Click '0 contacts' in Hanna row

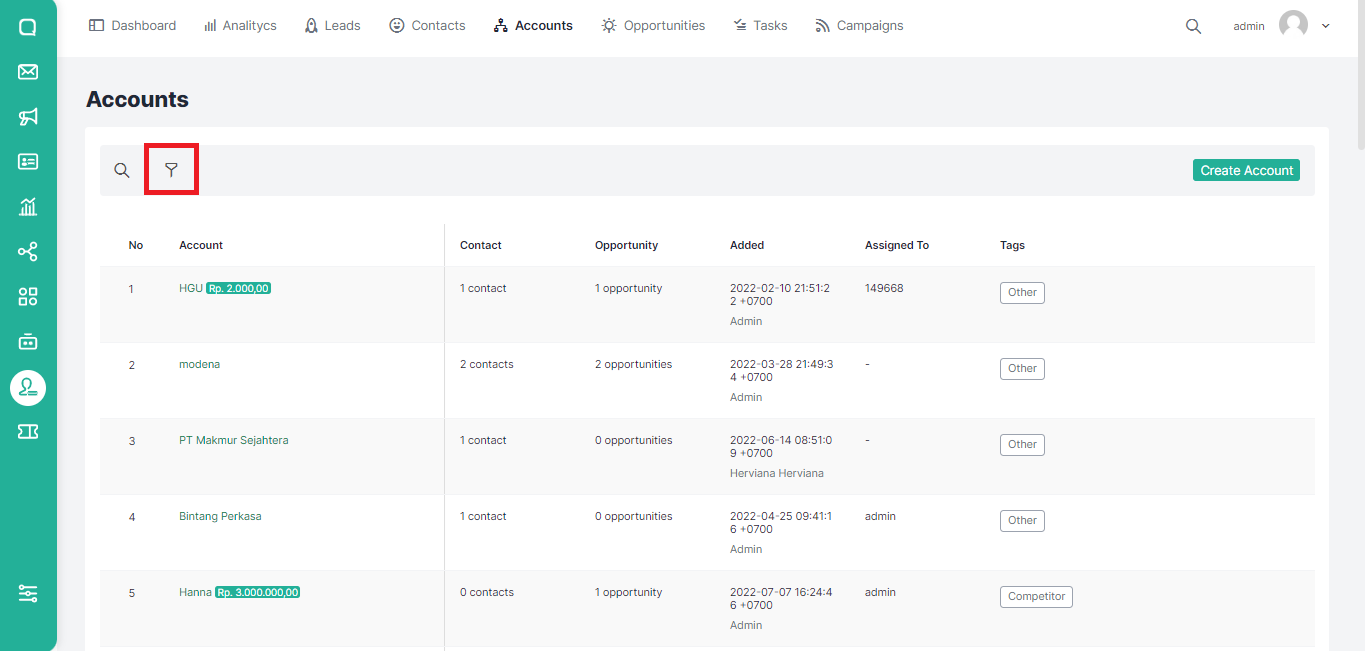click(487, 592)
